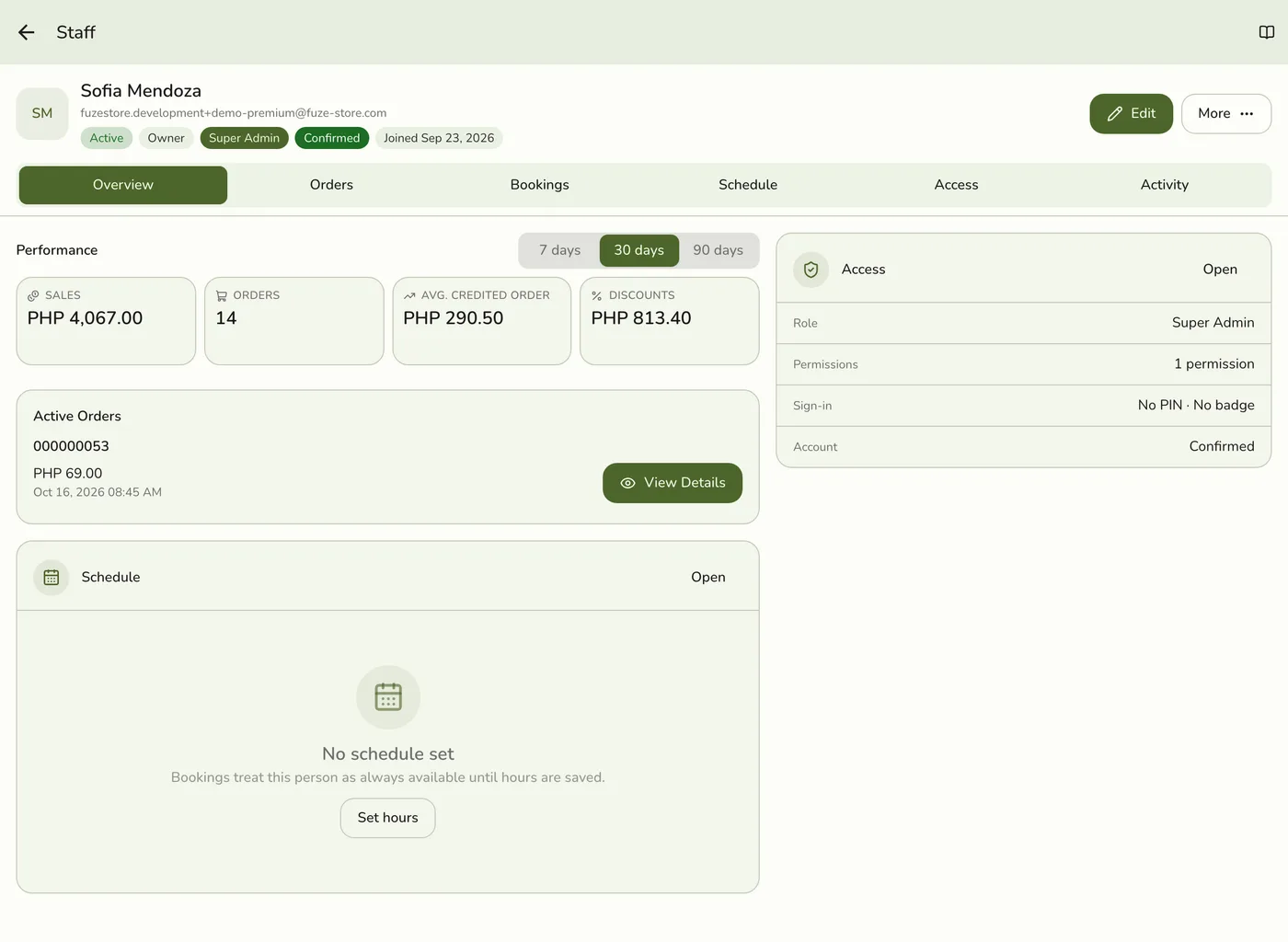
Task: Click the Access shield icon
Action: point(811,270)
